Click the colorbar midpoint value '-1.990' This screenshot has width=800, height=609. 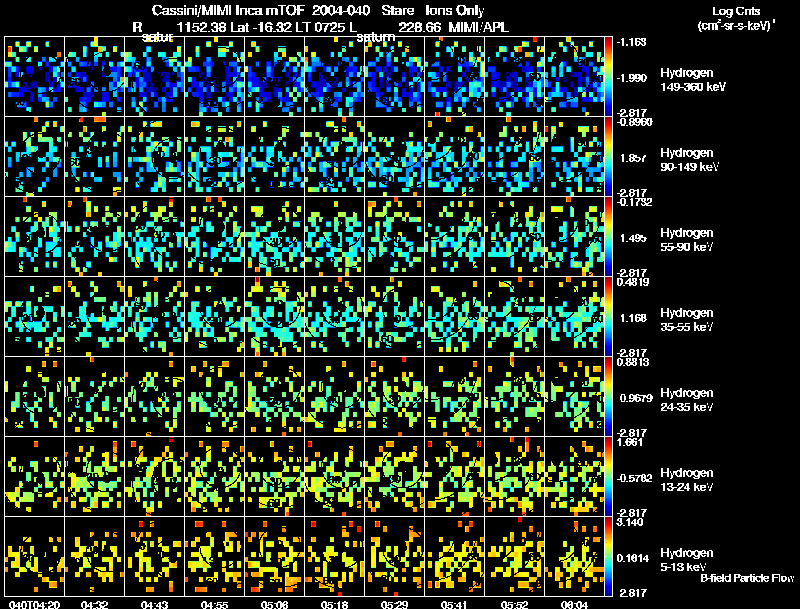tap(632, 78)
